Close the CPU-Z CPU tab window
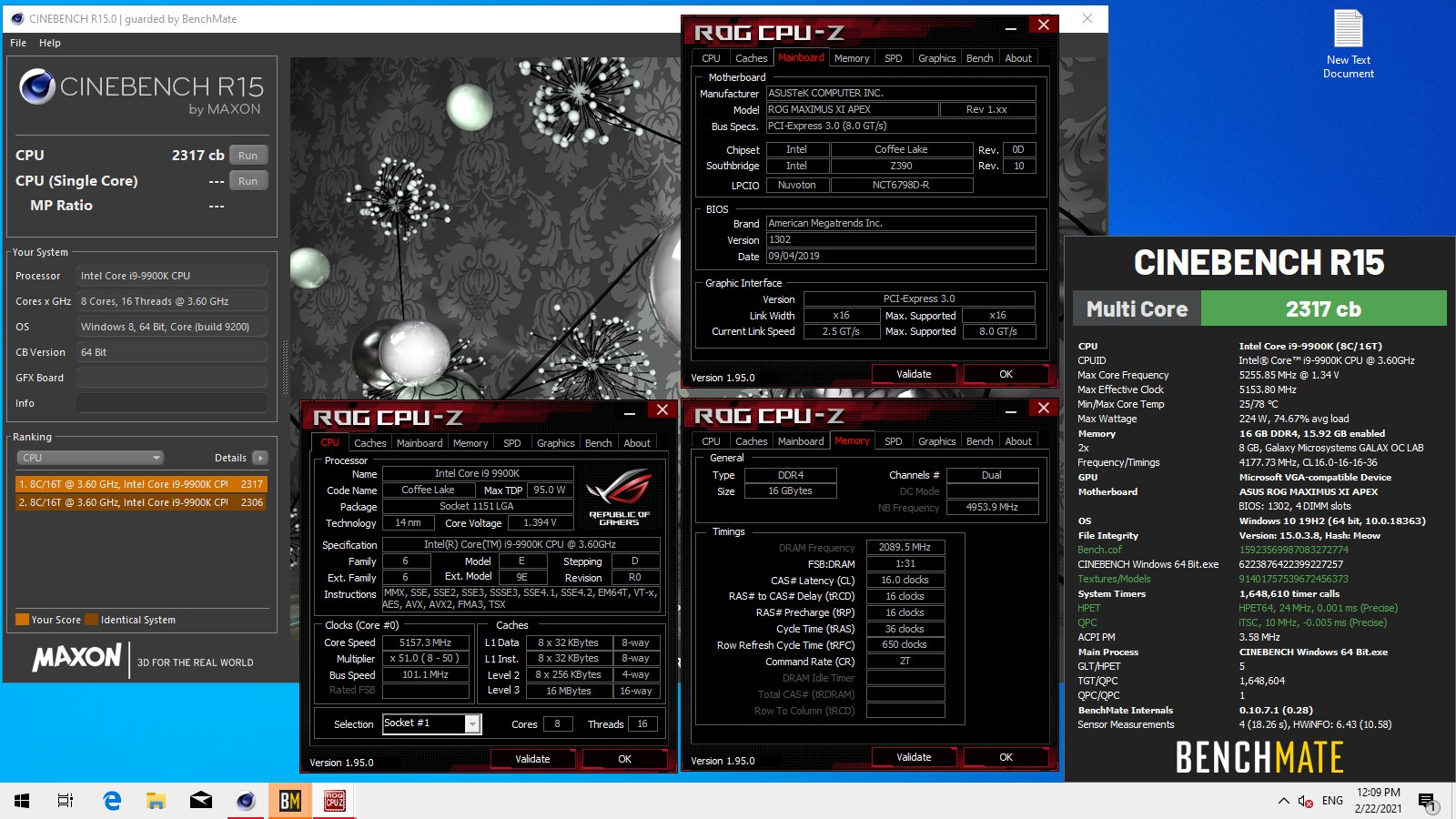 [662, 410]
